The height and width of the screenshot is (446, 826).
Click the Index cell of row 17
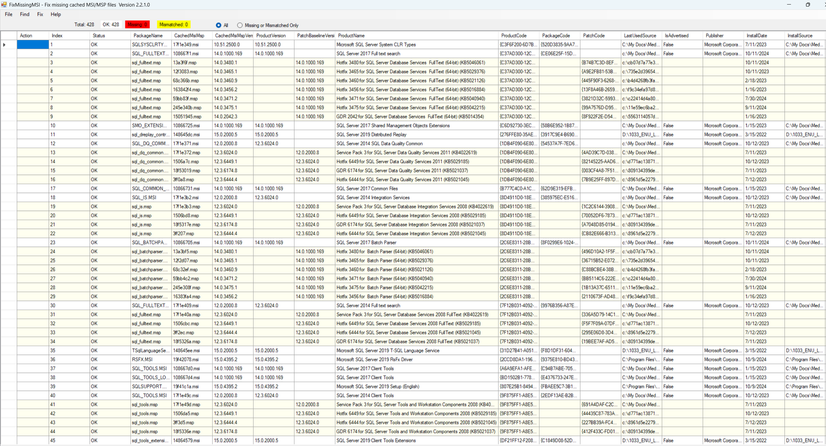click(69, 189)
